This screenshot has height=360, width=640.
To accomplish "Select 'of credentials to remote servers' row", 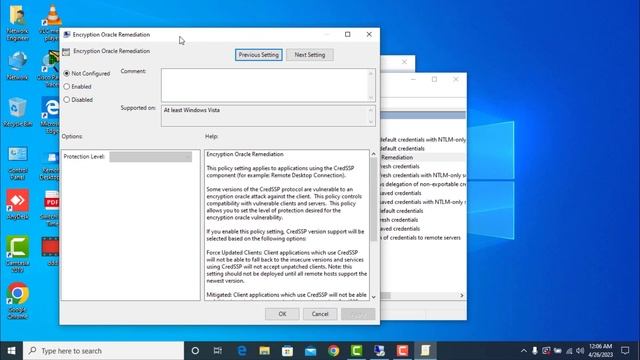I will (x=421, y=238).
